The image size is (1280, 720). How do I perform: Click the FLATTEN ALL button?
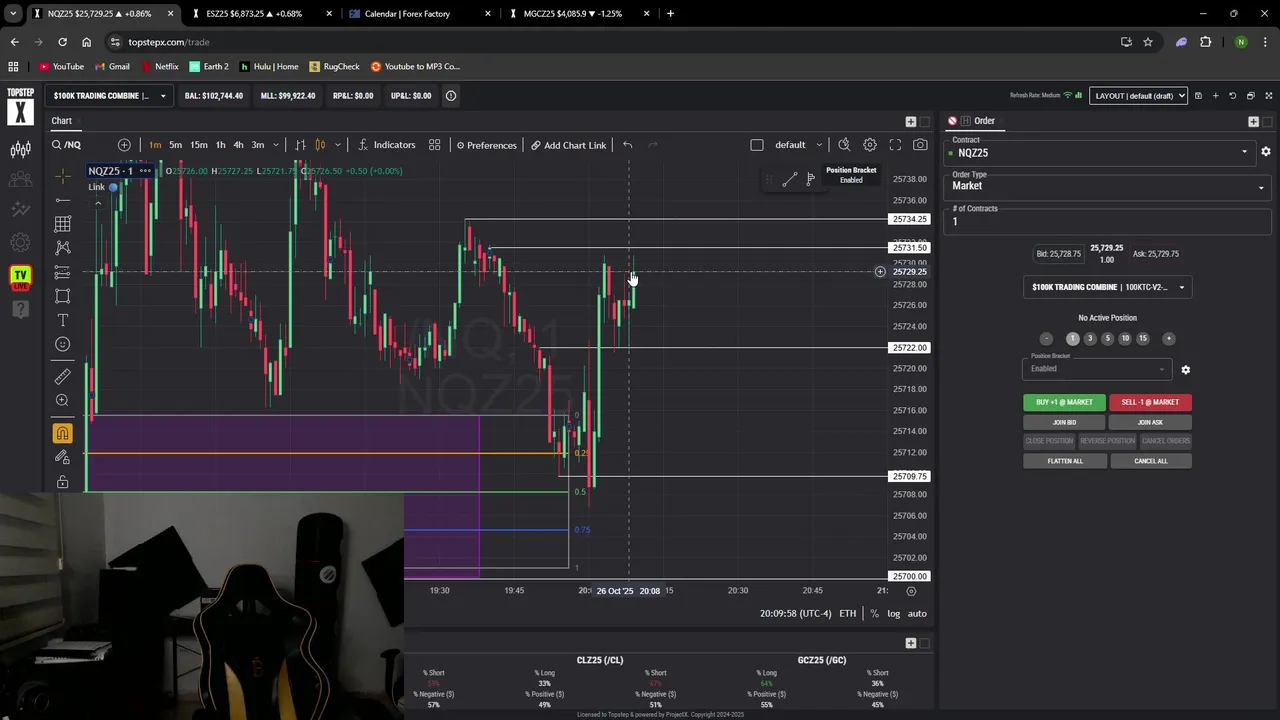coord(1064,461)
